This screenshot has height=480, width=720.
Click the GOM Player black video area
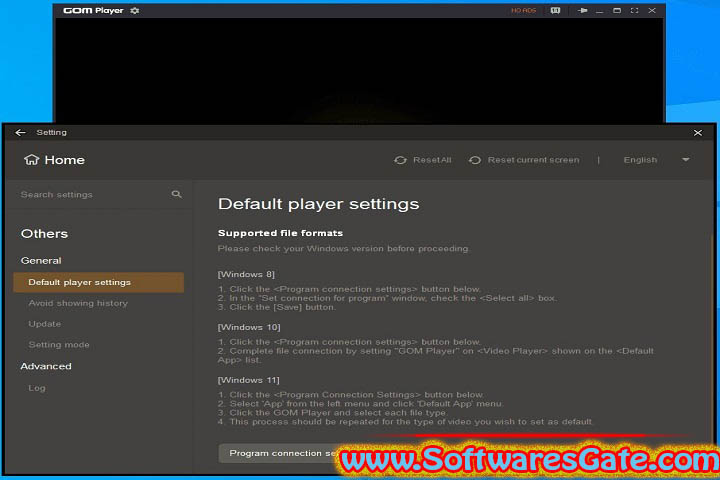360,70
